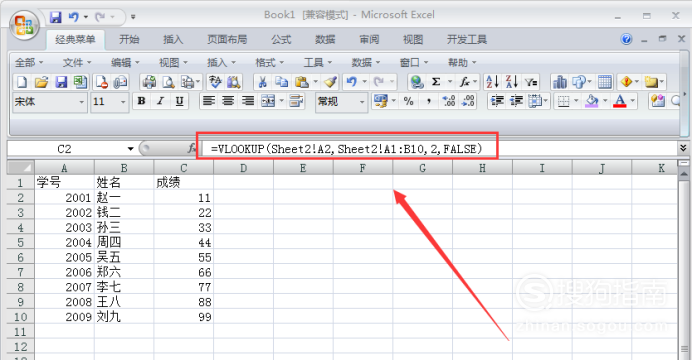Apply the Fill Color paint bucket
This screenshot has height=360, width=692.
592,101
